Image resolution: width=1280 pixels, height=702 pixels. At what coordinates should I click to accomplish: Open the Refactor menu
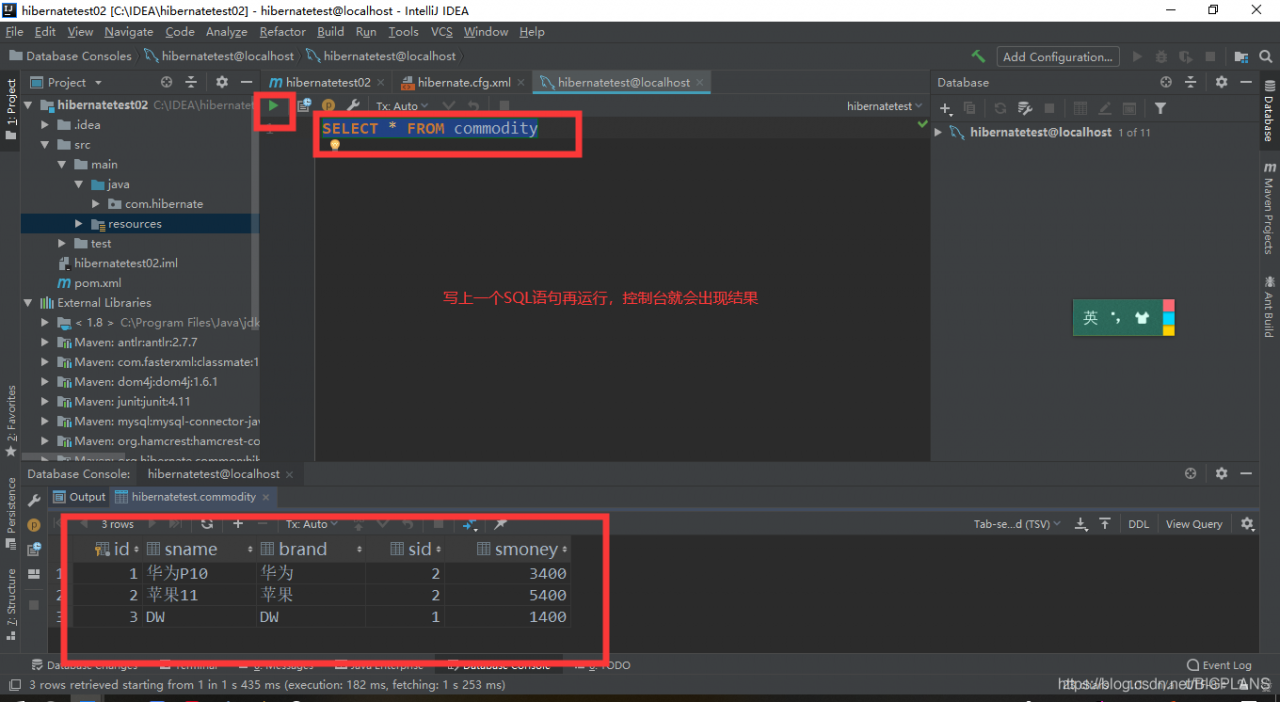[x=283, y=32]
